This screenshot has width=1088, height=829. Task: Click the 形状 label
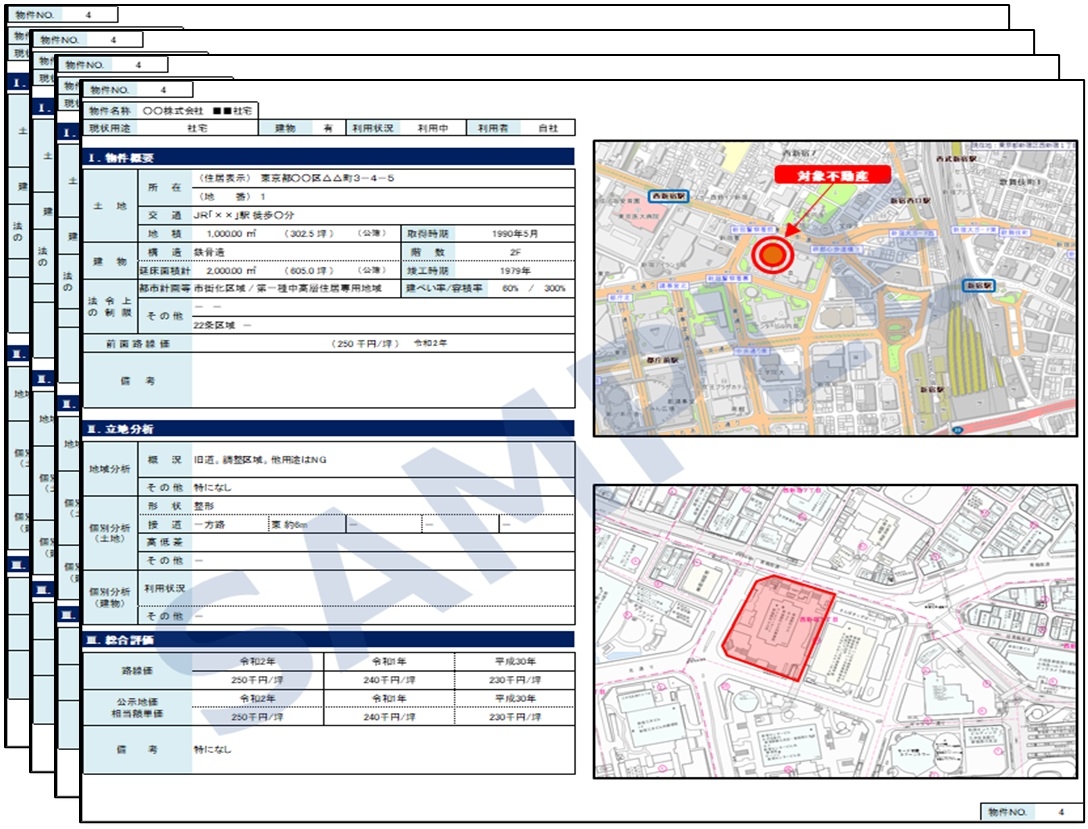pyautogui.click(x=164, y=506)
